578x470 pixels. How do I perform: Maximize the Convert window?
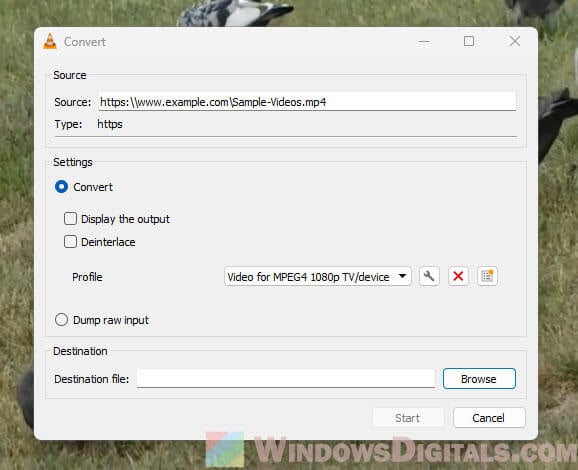[x=469, y=41]
